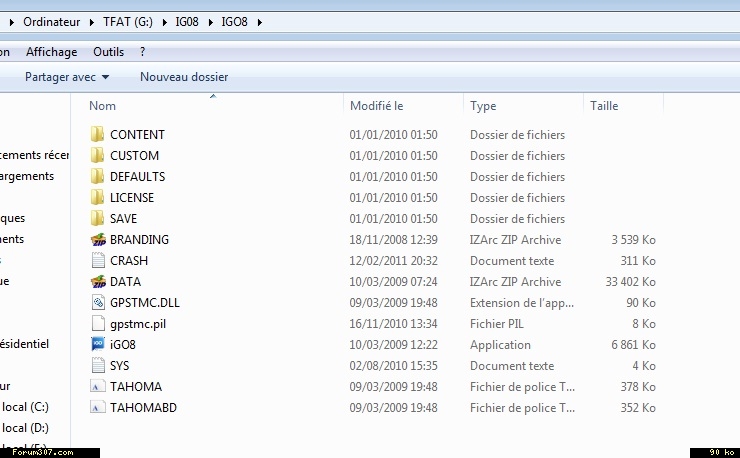Go to Ordinateur in the address bar
This screenshot has width=740, height=458.
tap(51, 22)
